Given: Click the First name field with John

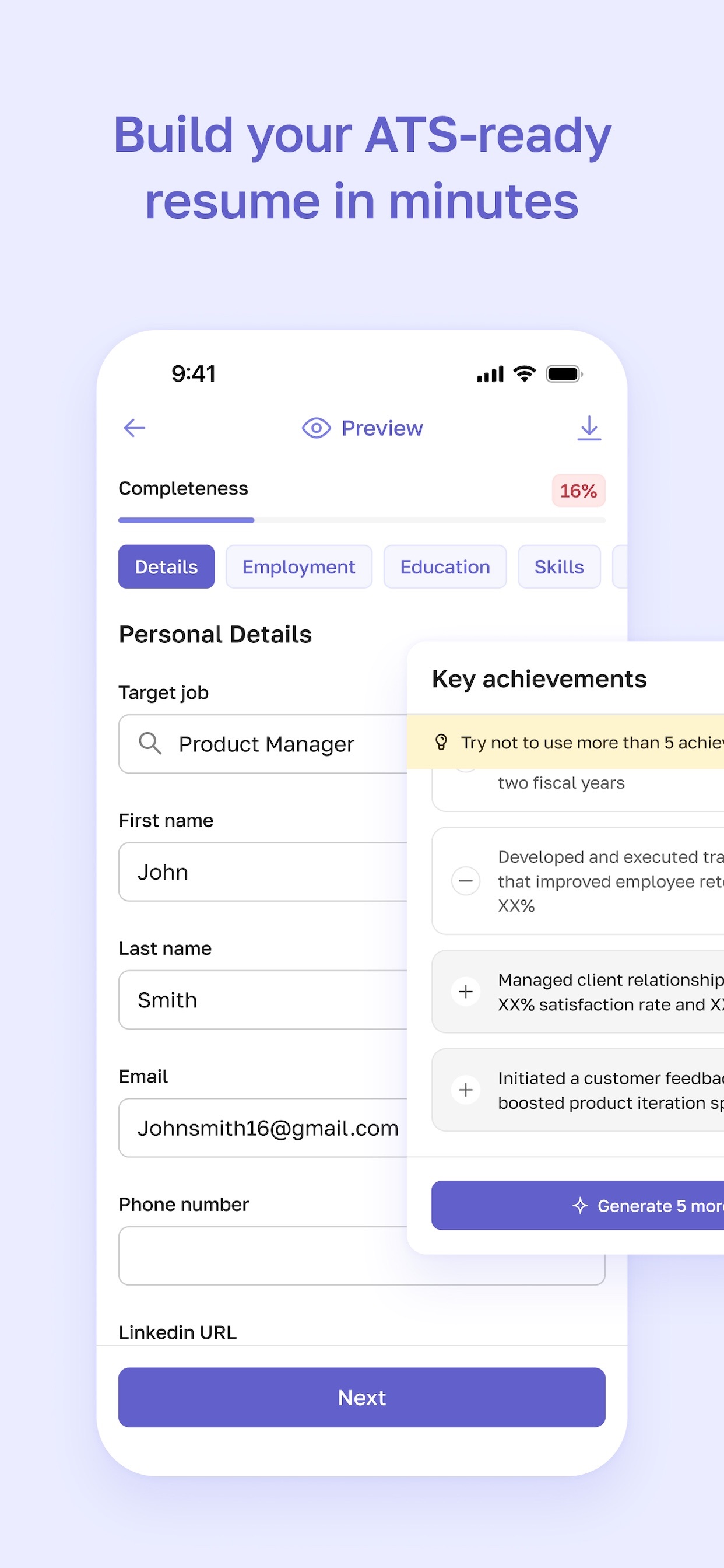Looking at the screenshot, I should click(263, 871).
